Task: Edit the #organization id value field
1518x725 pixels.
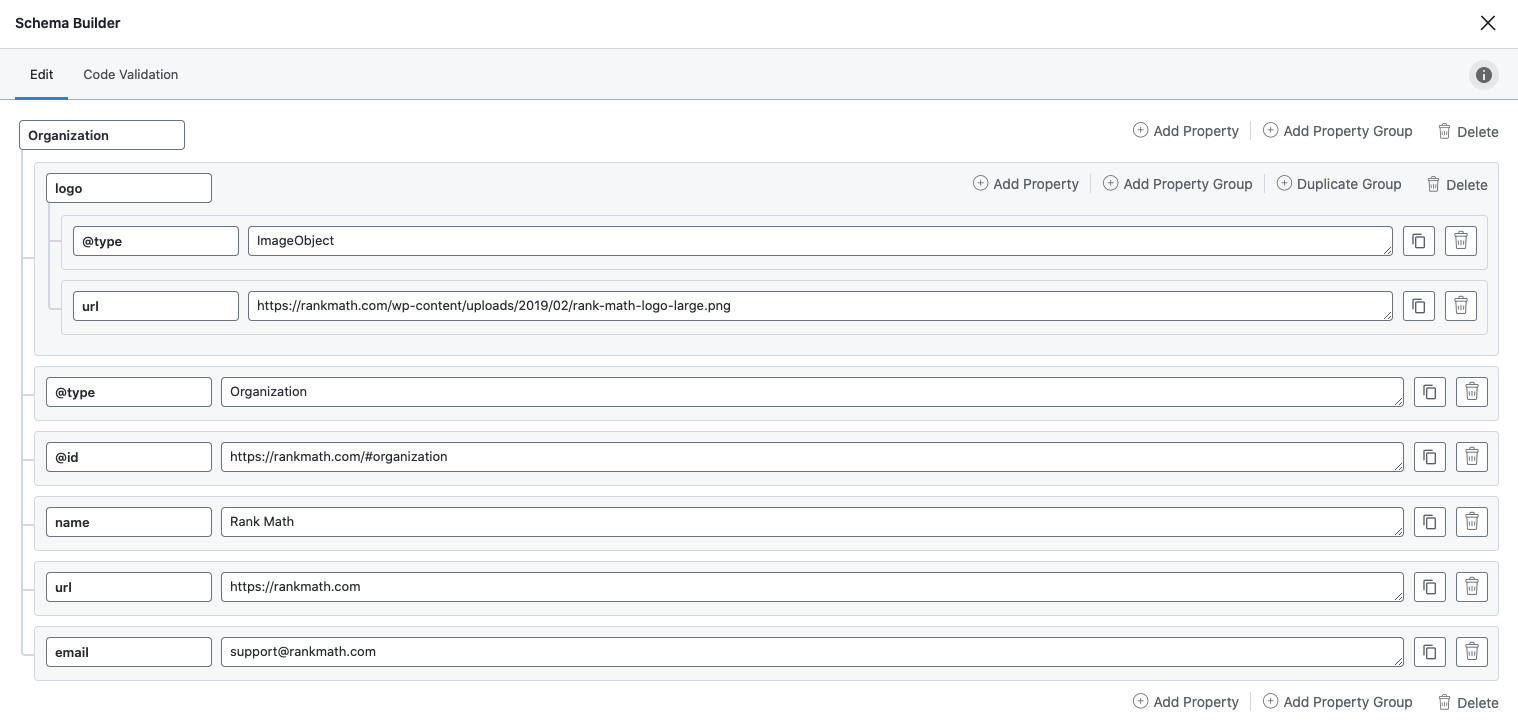Action: 812,457
